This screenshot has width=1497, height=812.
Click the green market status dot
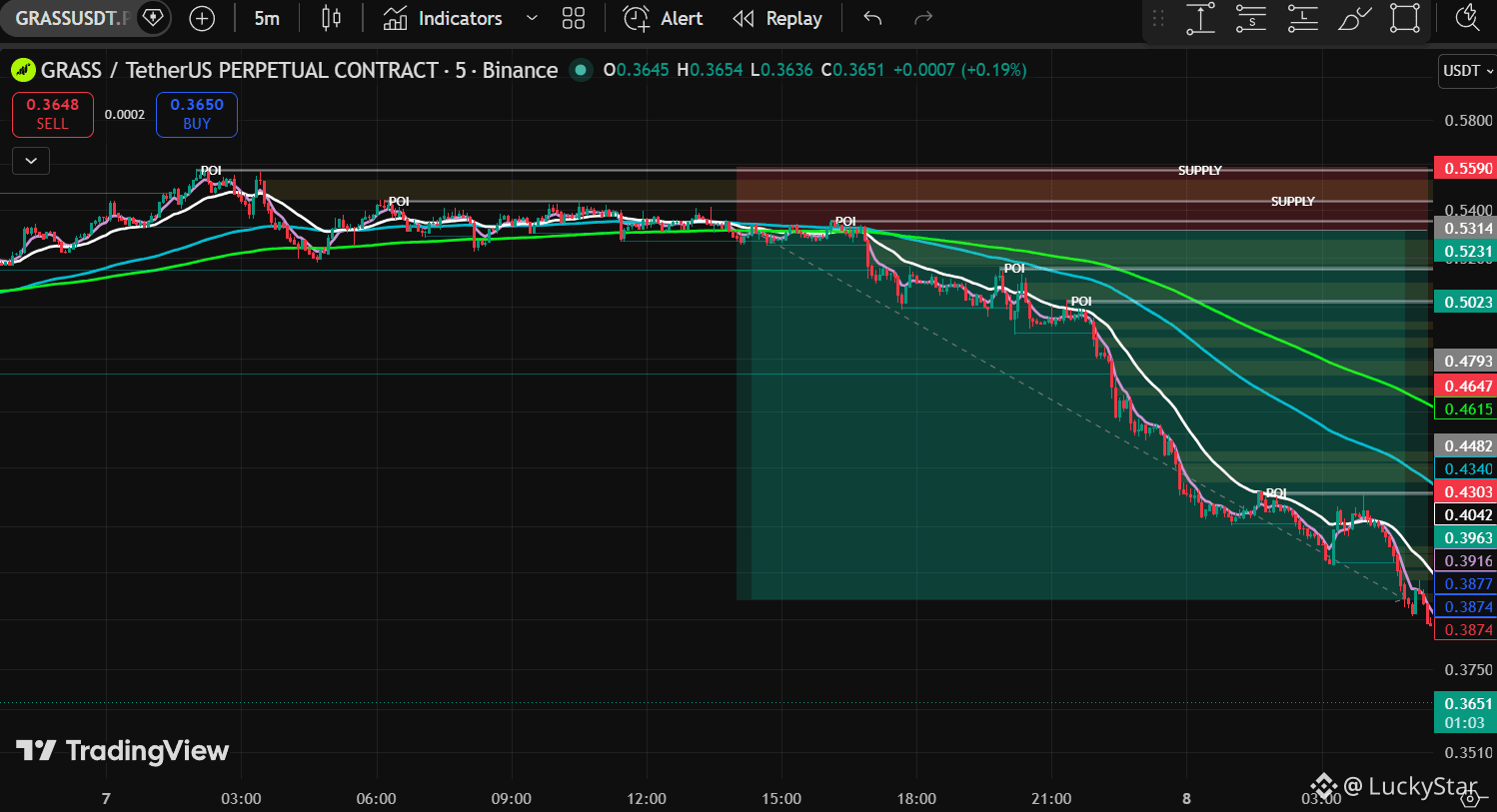581,70
